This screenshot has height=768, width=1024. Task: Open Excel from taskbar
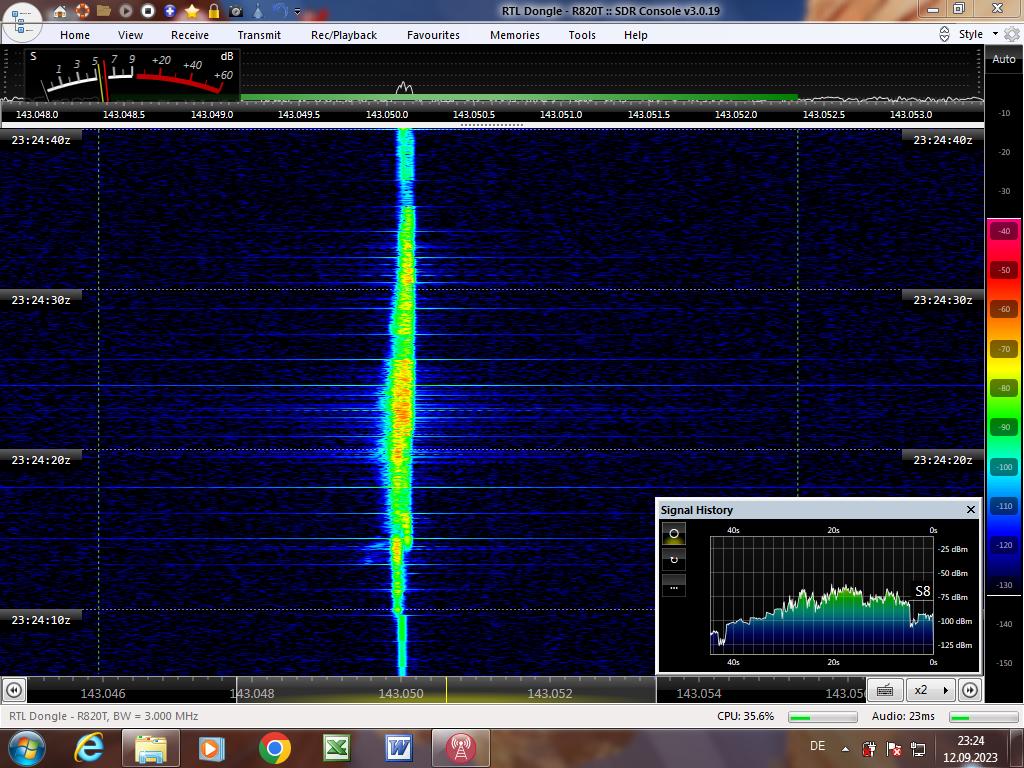pos(337,748)
